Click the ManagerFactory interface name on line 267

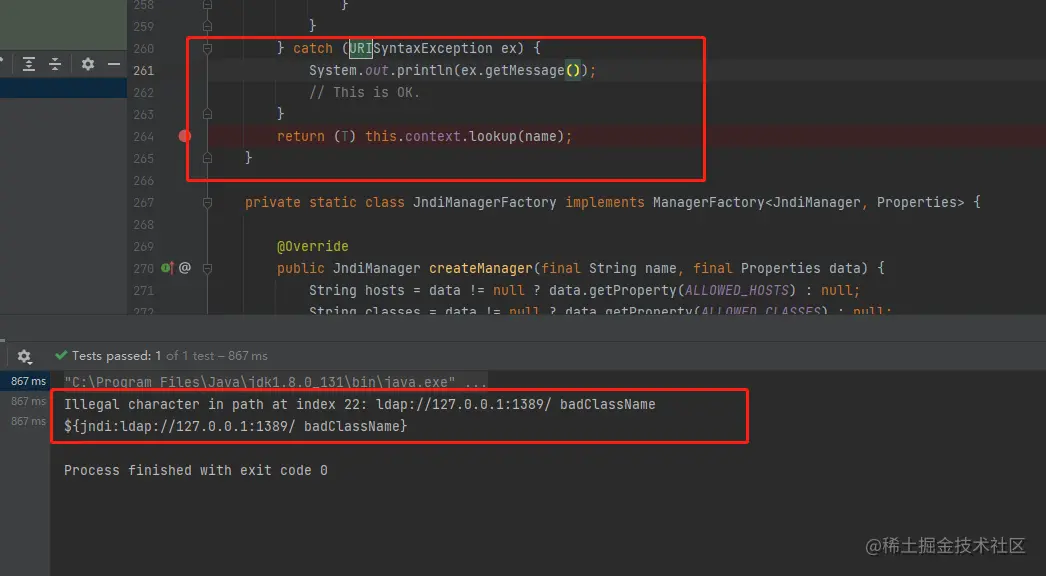708,202
